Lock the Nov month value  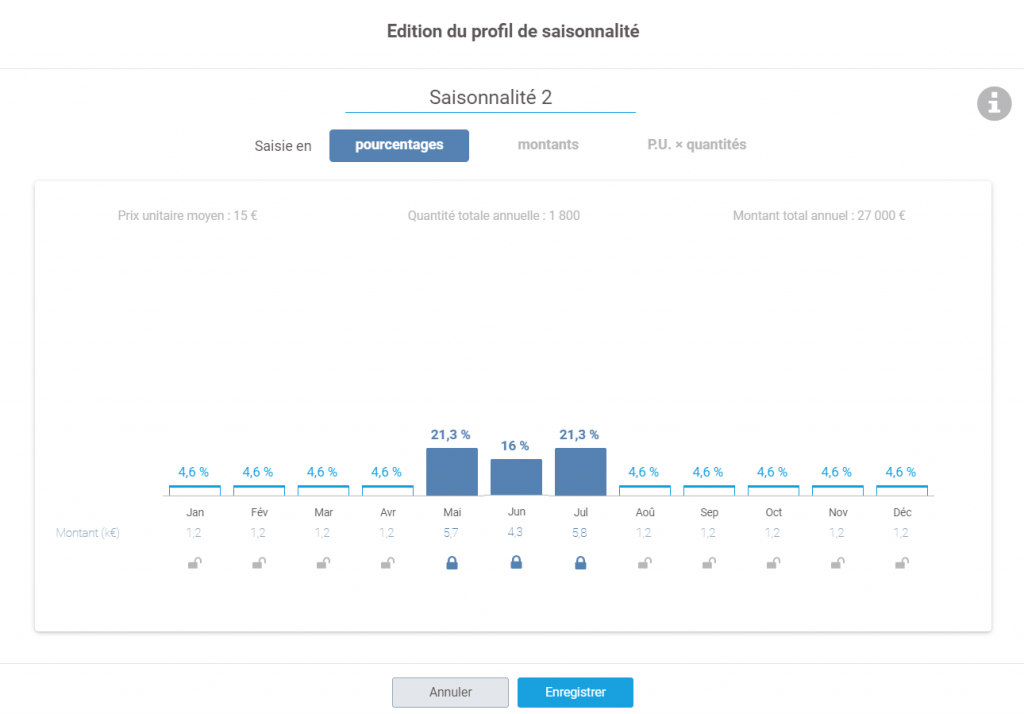click(837, 562)
